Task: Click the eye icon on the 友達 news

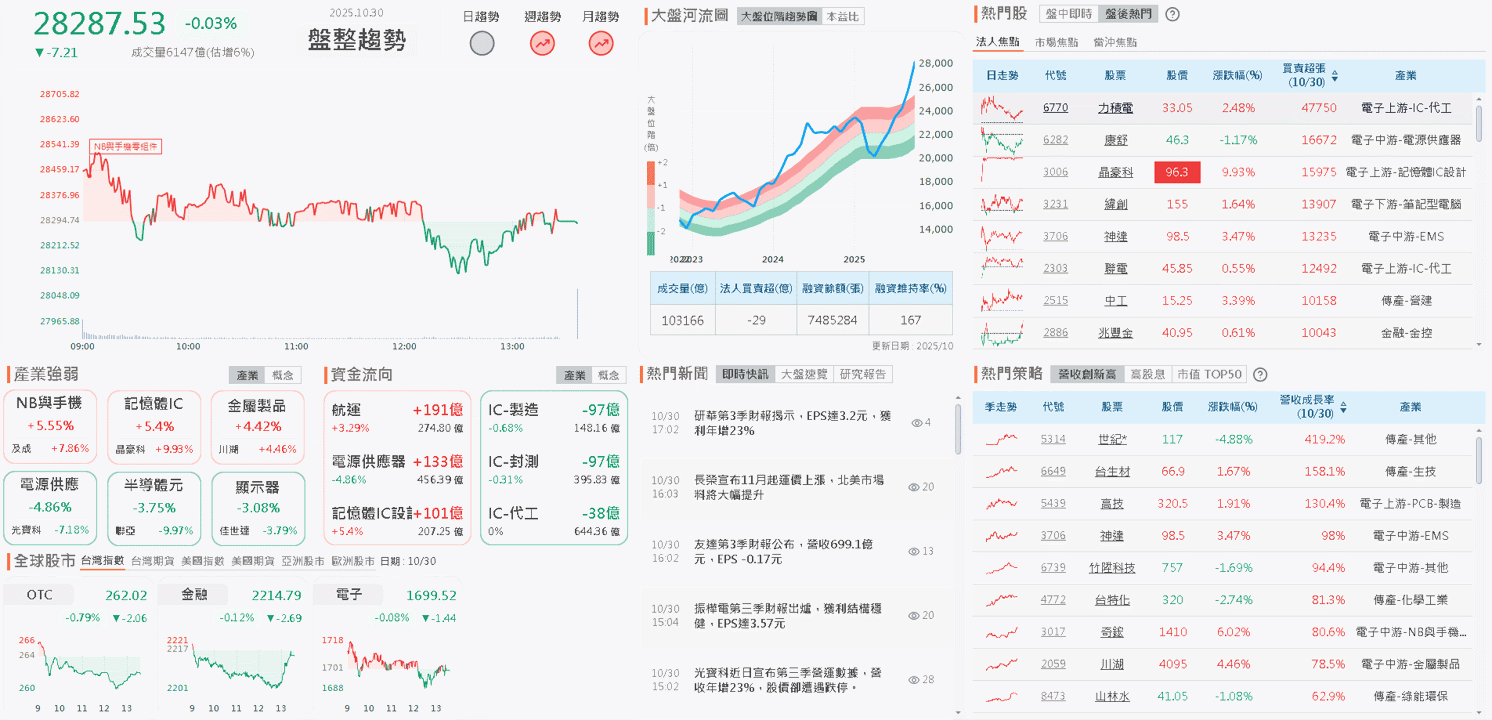Action: (x=913, y=551)
